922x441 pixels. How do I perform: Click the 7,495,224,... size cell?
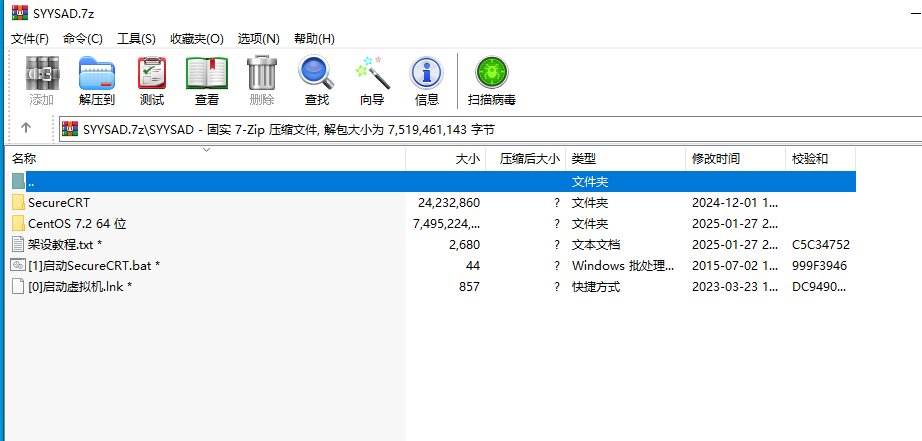pos(447,224)
